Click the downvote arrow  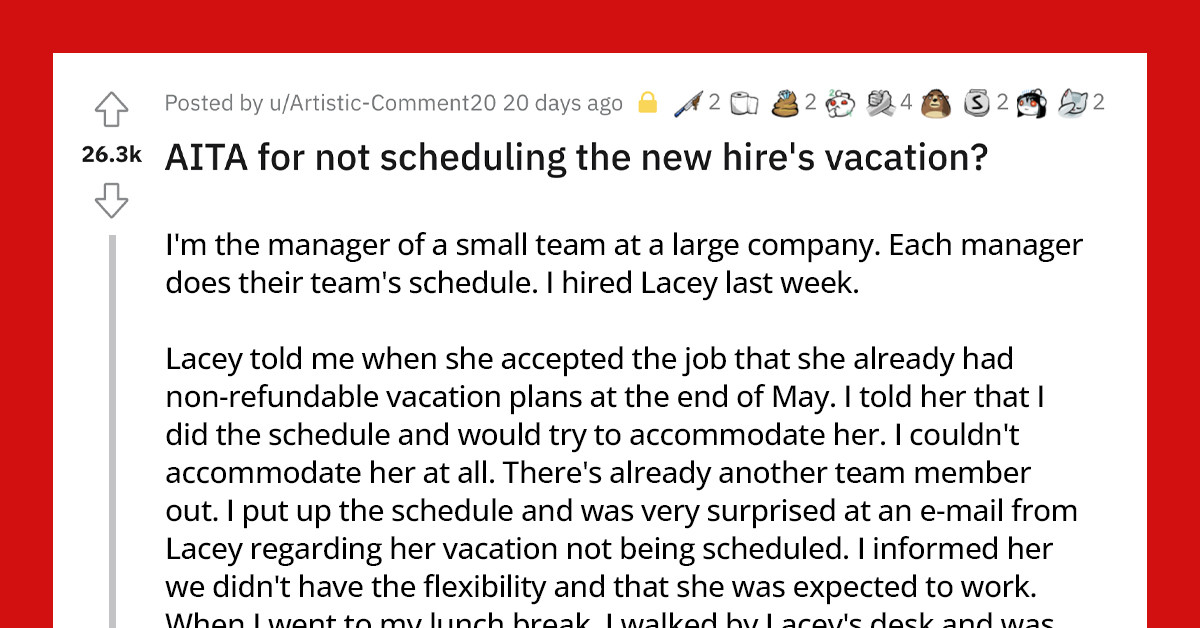click(x=110, y=200)
